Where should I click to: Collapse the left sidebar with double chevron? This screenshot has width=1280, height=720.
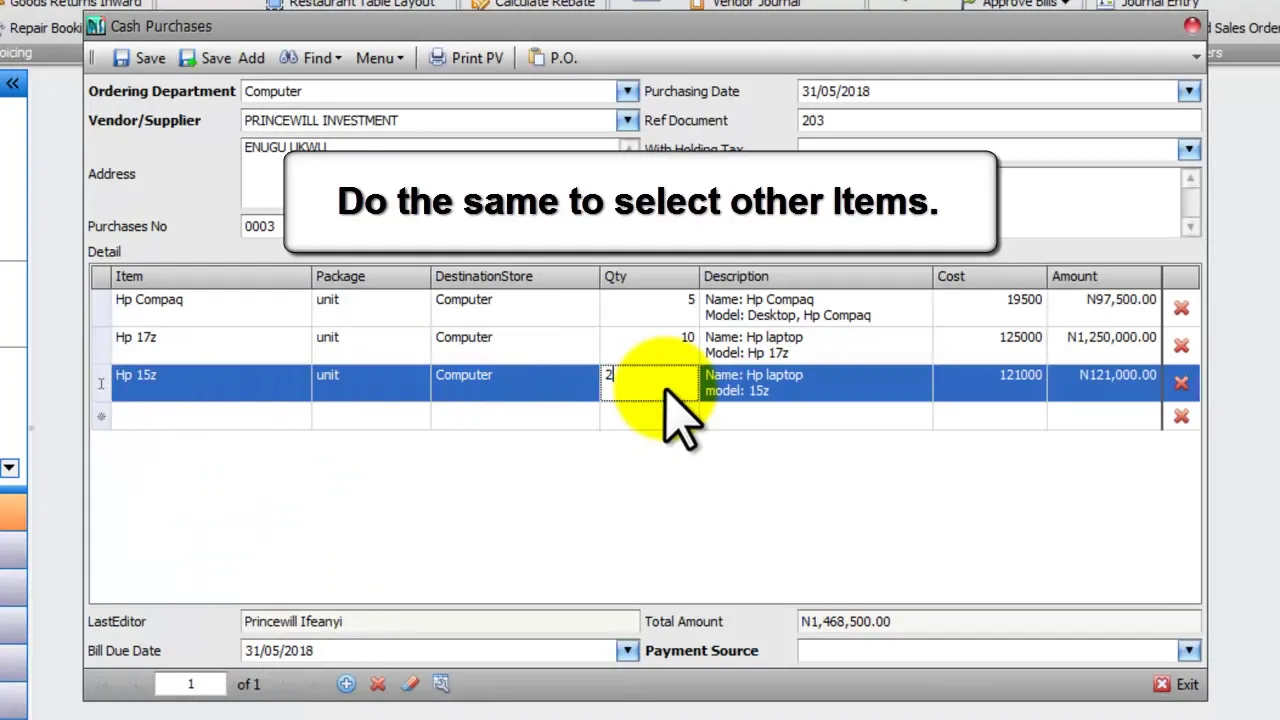click(x=12, y=84)
